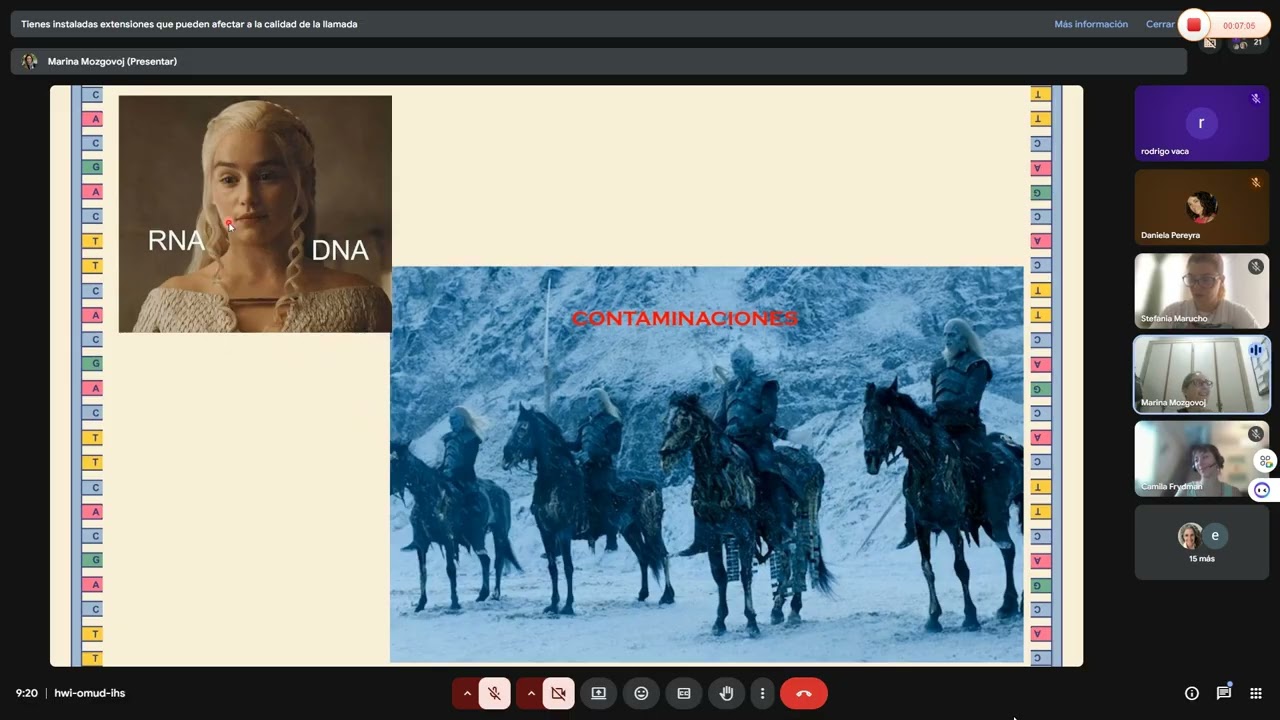Click the presenter avatar next to Marina Mozgovoj (Presentar)
The image size is (1280, 720).
tap(29, 61)
